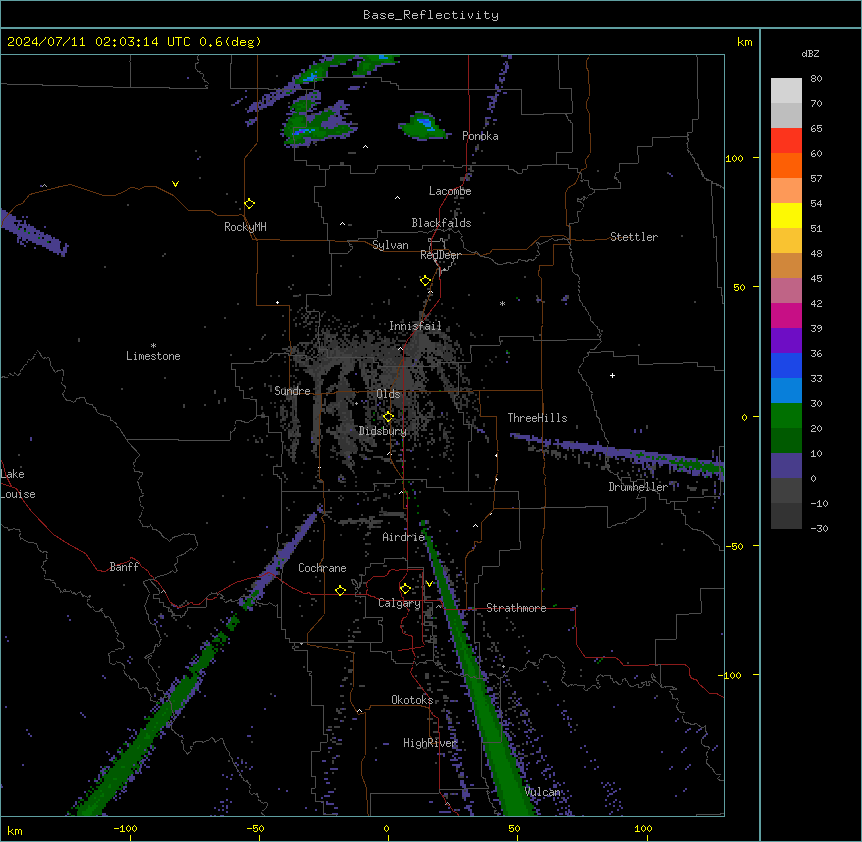Click the slate-purple 0-10 dBZ legend swatch
This screenshot has height=842, width=862.
[x=786, y=466]
